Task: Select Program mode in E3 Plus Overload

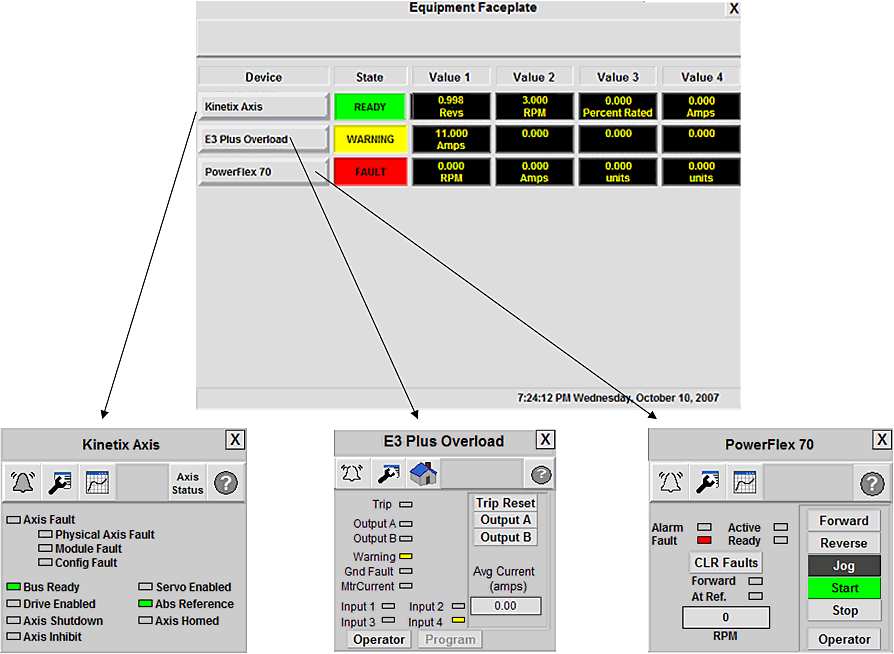Action: point(450,640)
